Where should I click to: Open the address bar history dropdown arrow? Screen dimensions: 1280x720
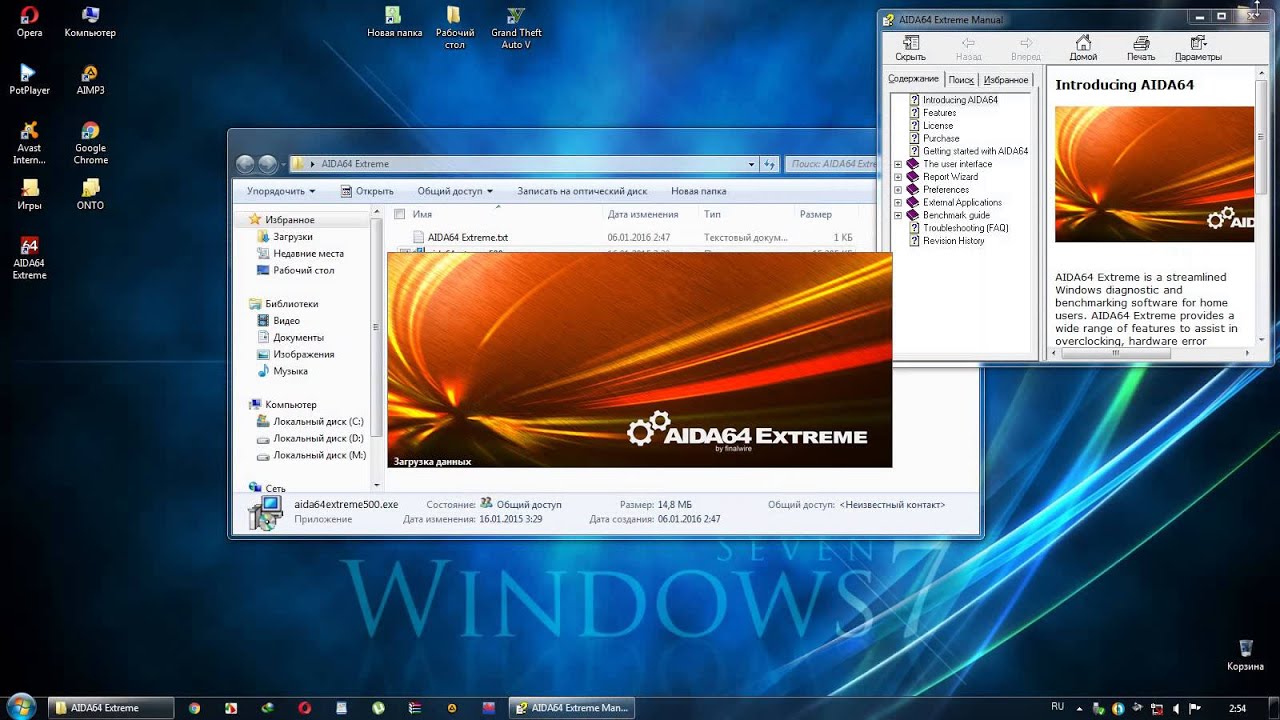[x=752, y=164]
